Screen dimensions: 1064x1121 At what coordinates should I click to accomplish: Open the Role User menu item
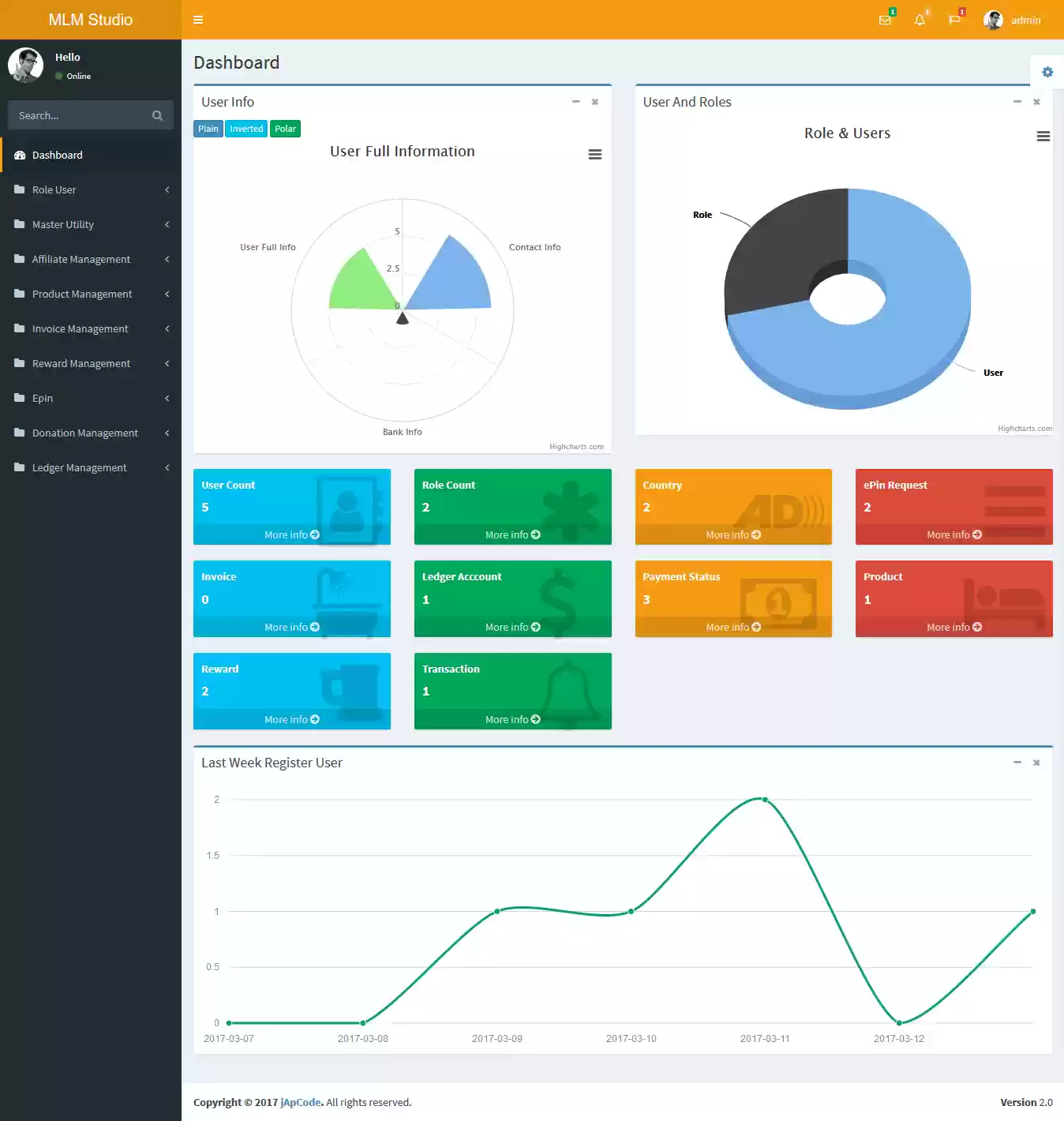click(54, 189)
